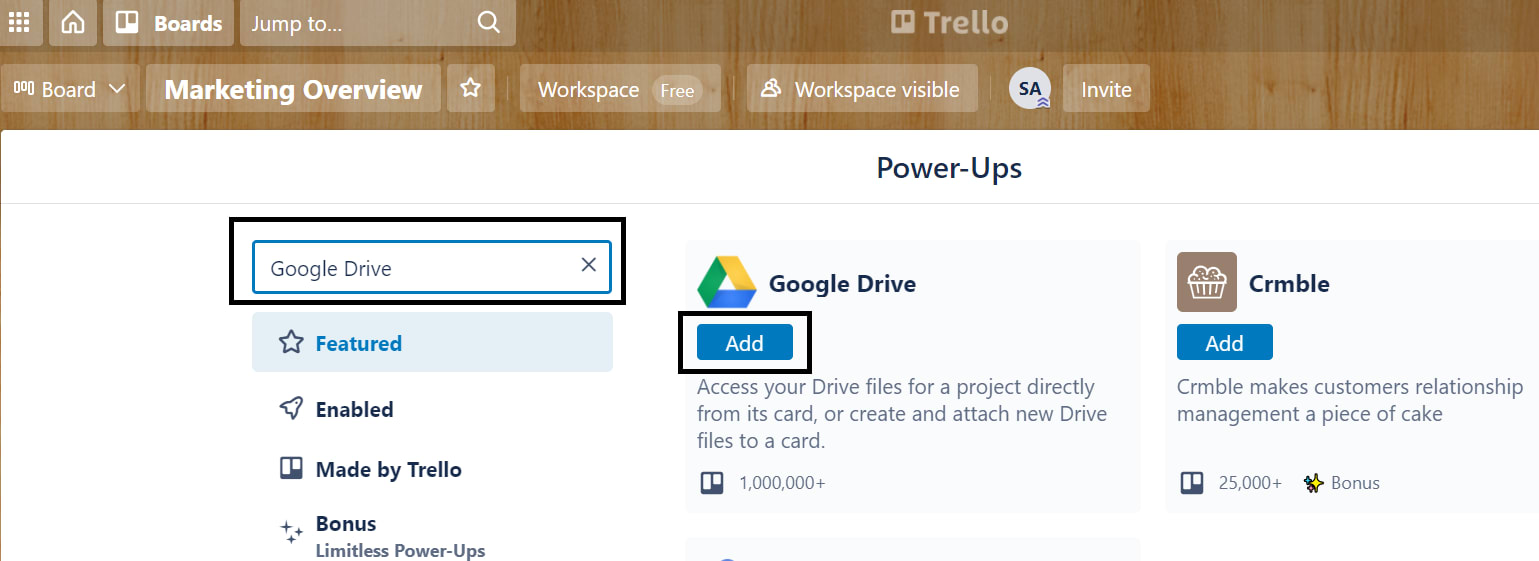Open the apps grid menu icon
This screenshot has height=561, width=1539.
tap(18, 22)
